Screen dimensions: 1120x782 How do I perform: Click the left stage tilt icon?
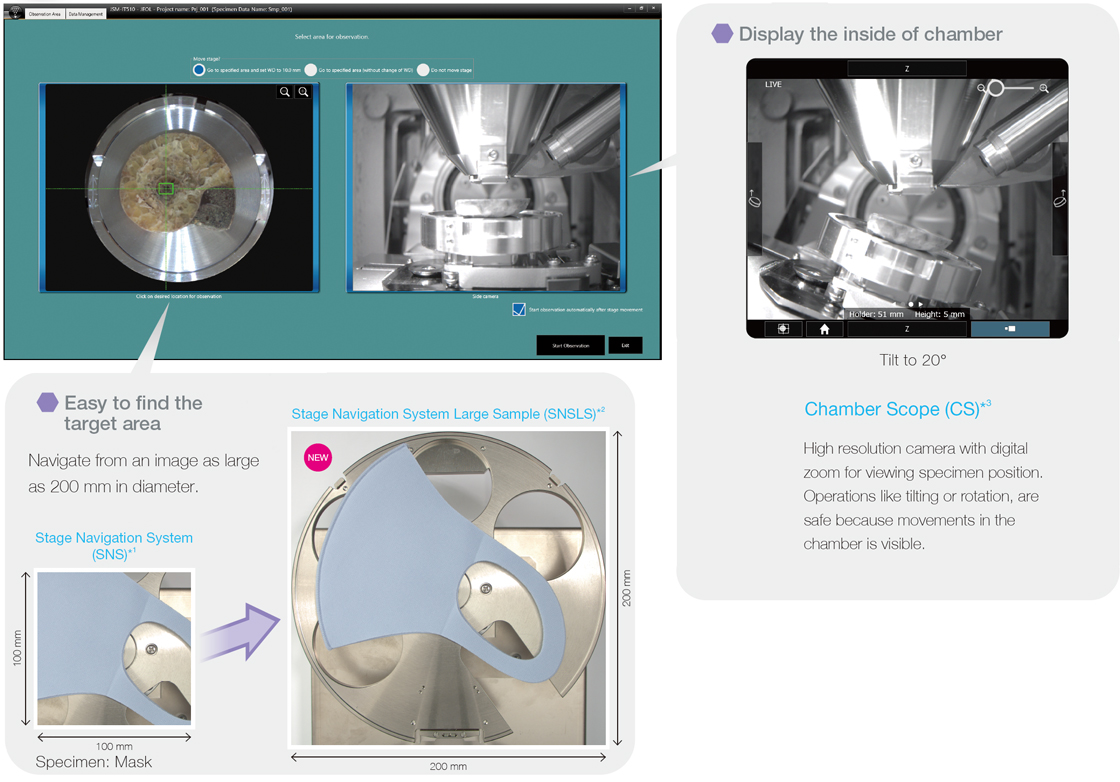pyautogui.click(x=755, y=199)
